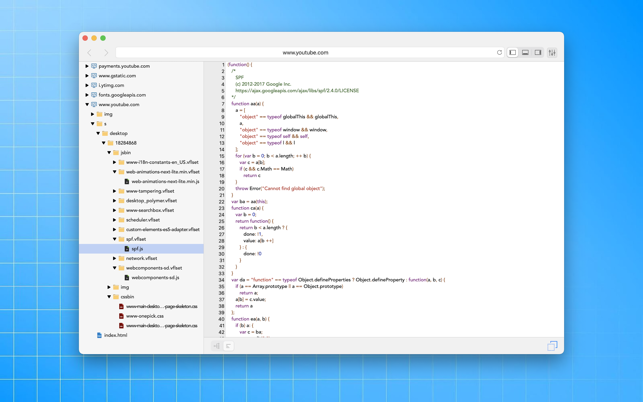The image size is (643, 402).
Task: Select the www-tampering.vflset row label
Action: 150,191
